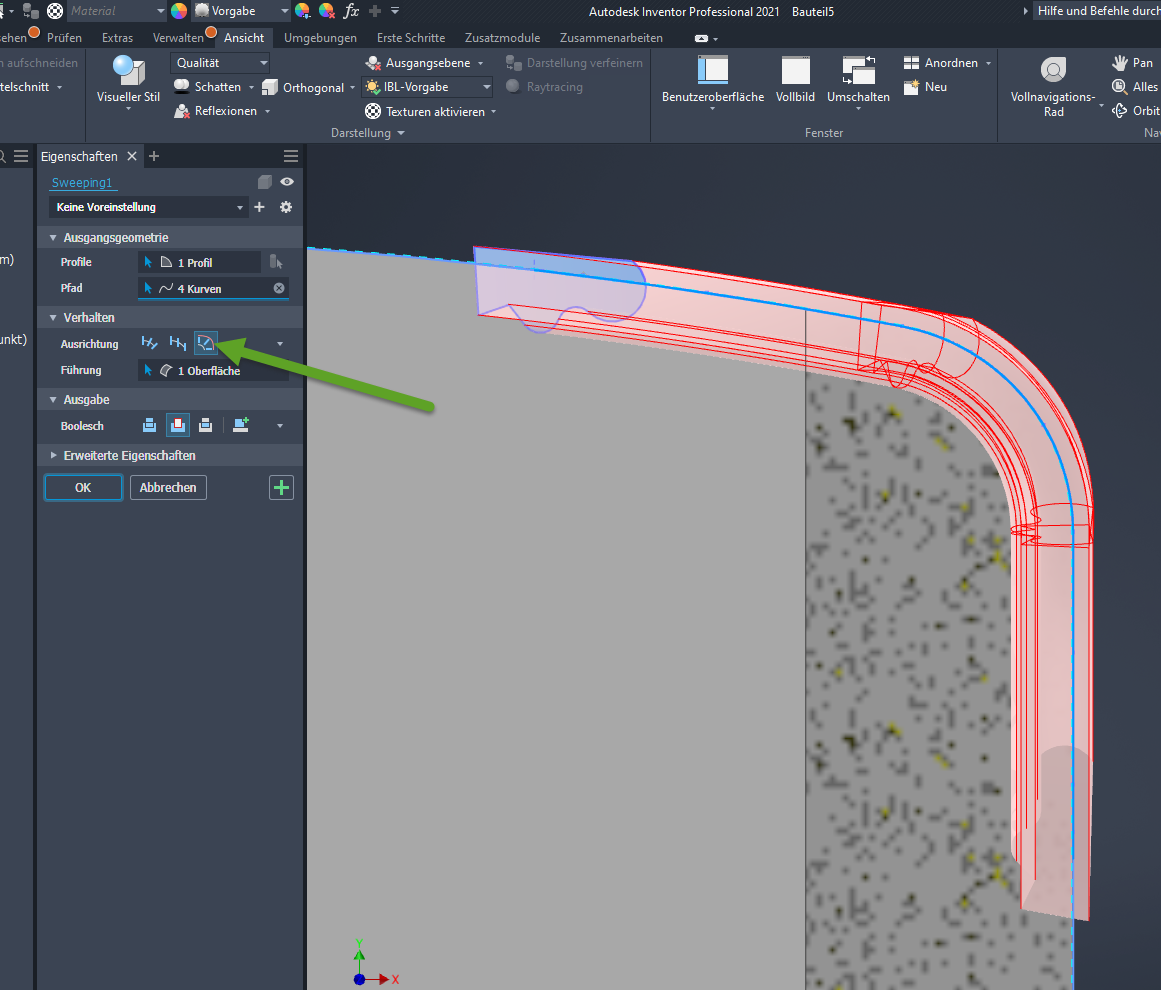Viewport: 1161px width, 990px height.
Task: Select the guide-surface orientation icon under Ausrichtung
Action: [x=205, y=343]
